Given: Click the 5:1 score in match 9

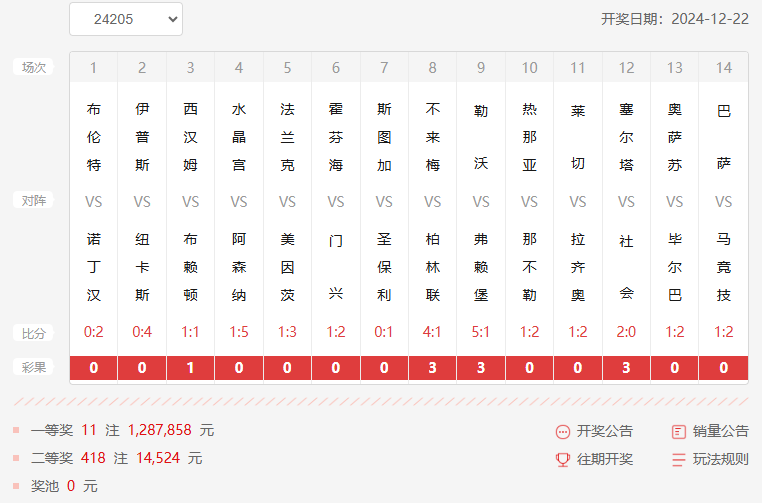Looking at the screenshot, I should coord(481,332).
